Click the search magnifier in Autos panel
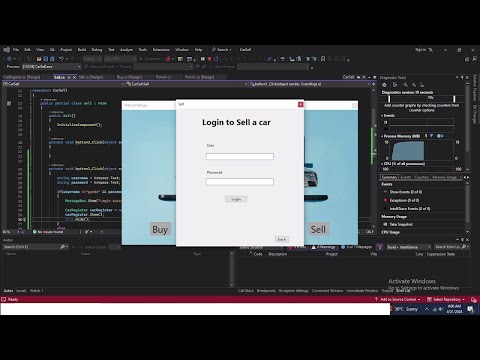The height and width of the screenshot is (360, 480). click(62, 247)
